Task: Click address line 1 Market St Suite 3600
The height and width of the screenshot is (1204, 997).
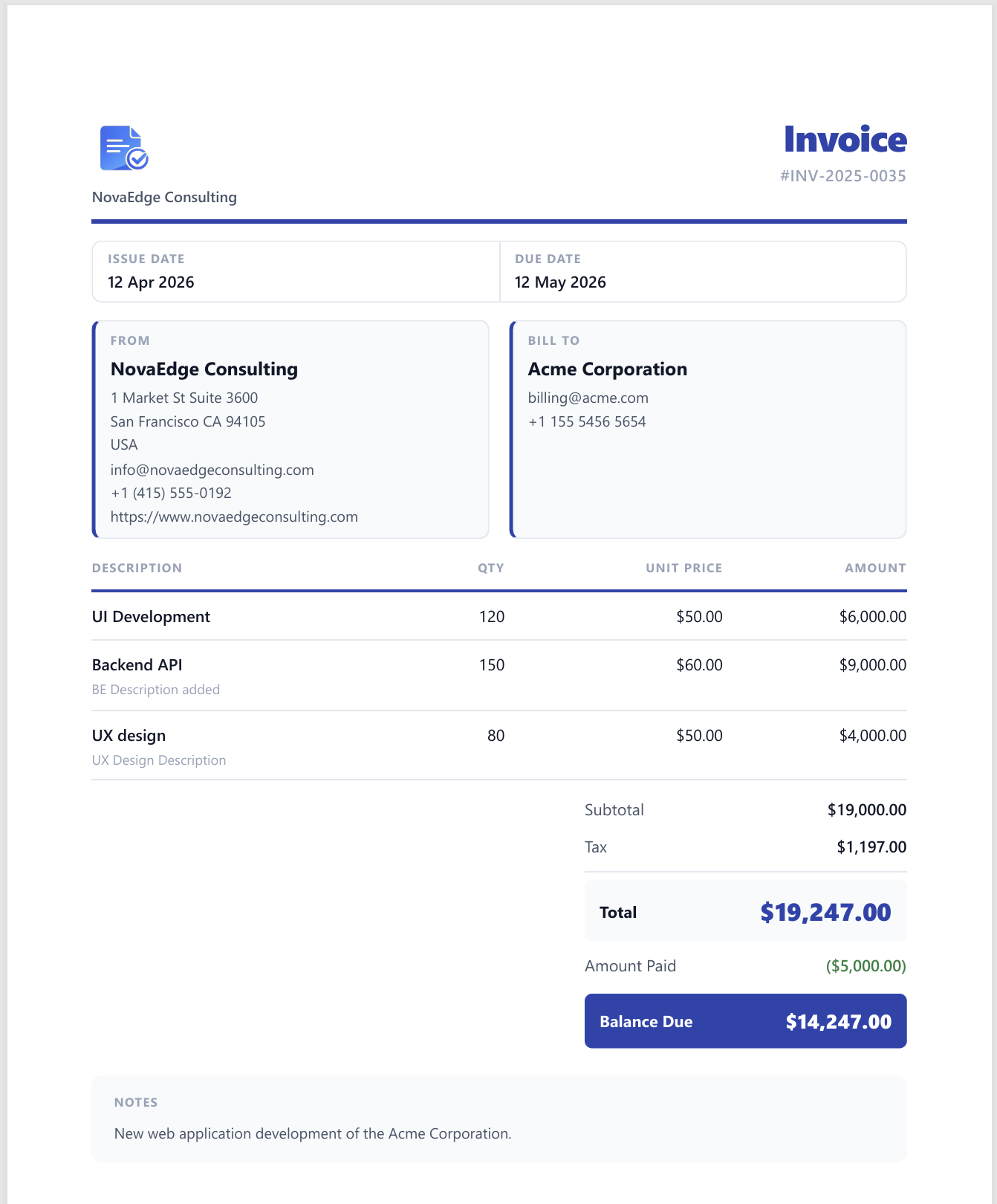Action: pos(184,398)
